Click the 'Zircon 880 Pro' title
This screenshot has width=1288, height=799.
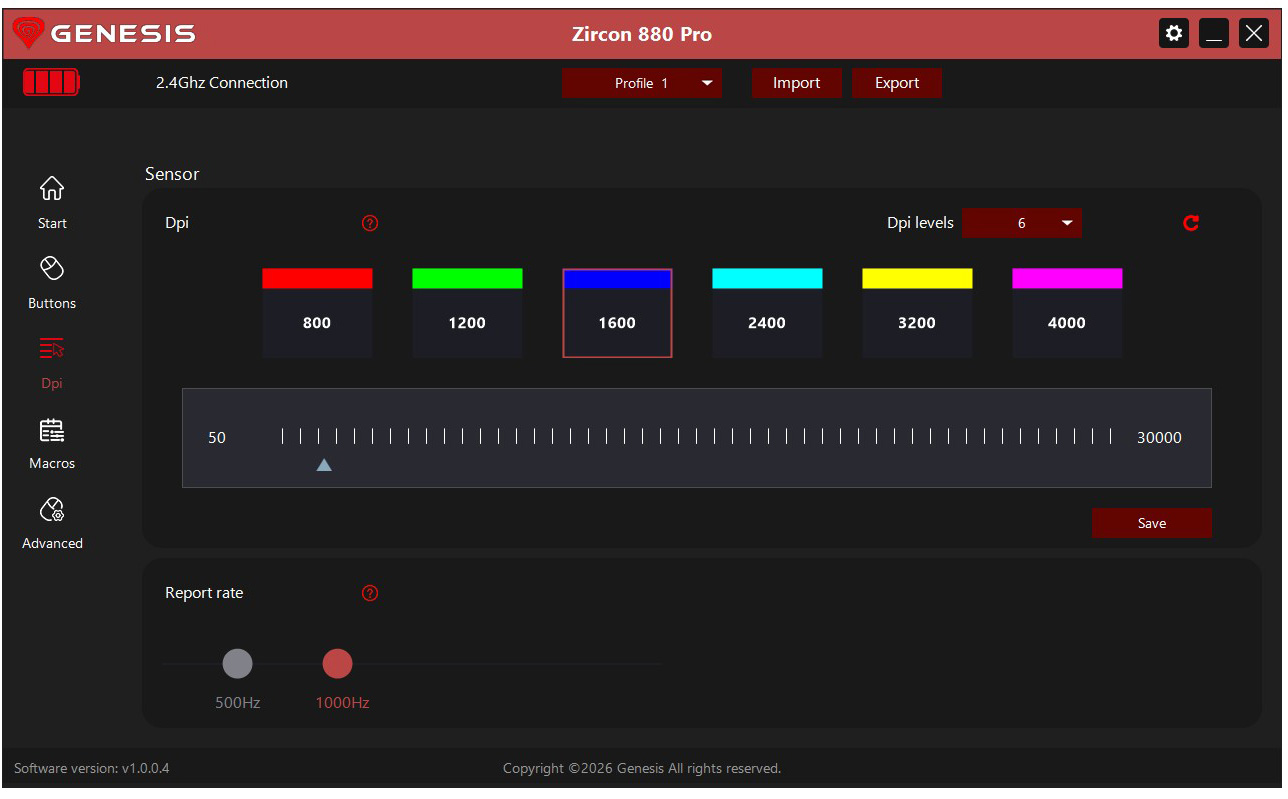click(642, 34)
